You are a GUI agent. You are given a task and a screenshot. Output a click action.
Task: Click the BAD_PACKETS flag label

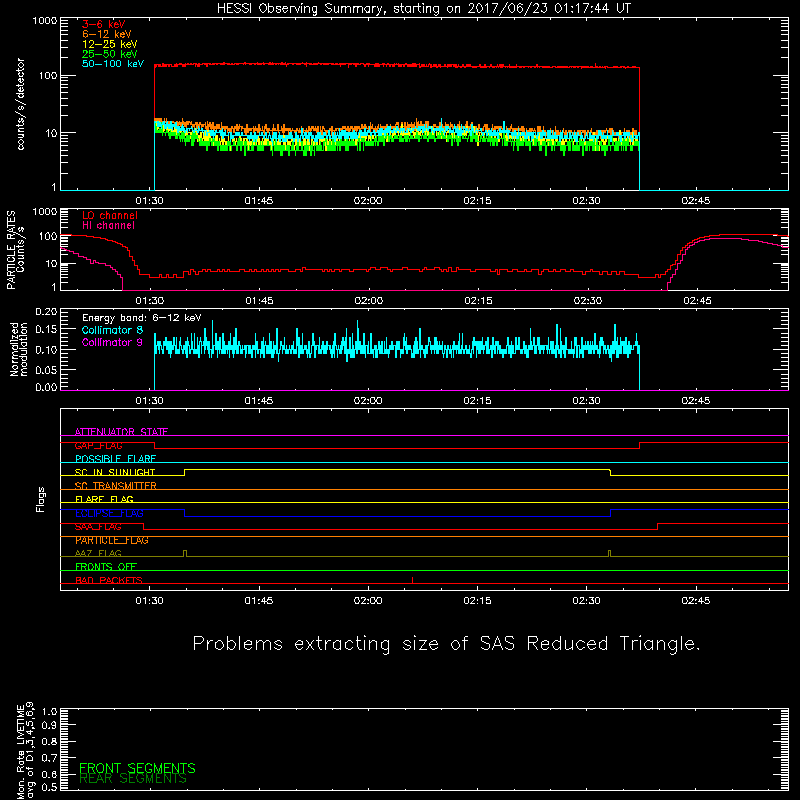tap(108, 580)
